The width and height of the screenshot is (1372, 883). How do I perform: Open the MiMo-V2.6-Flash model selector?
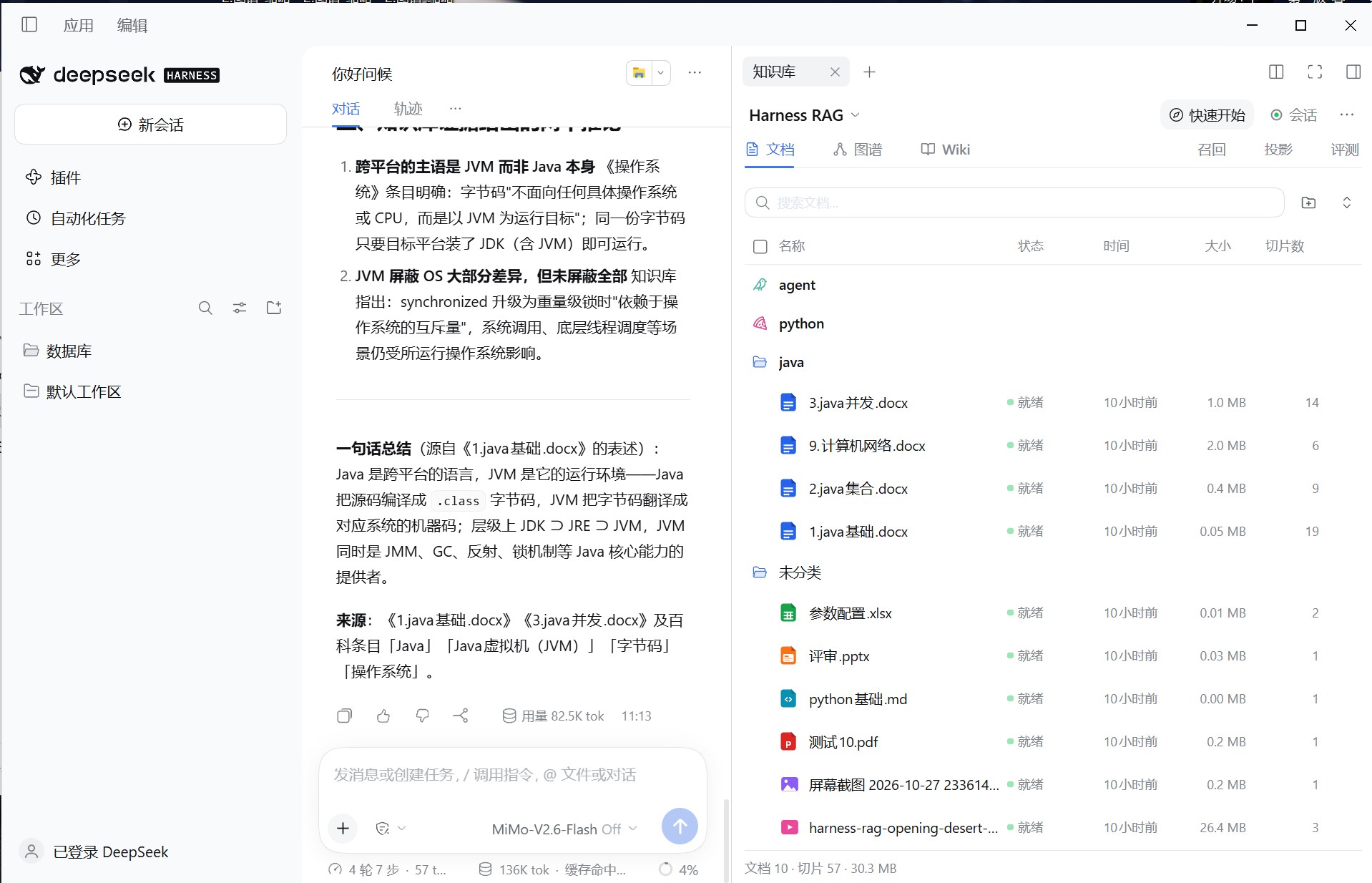point(564,829)
